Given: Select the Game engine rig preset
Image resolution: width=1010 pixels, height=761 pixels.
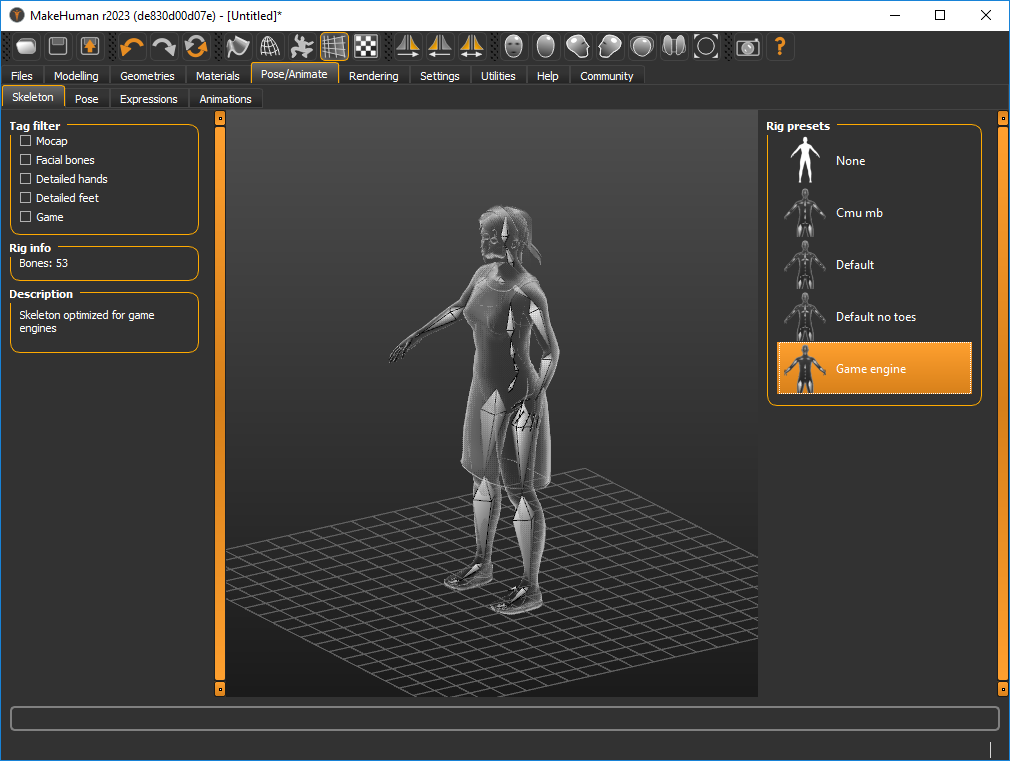Looking at the screenshot, I should pos(874,369).
